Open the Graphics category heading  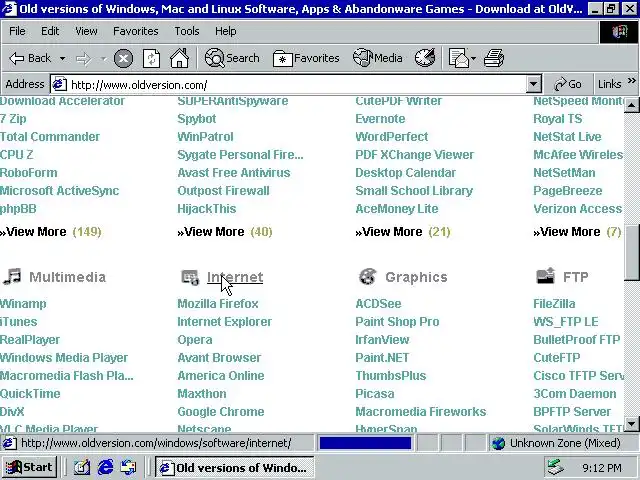click(416, 277)
